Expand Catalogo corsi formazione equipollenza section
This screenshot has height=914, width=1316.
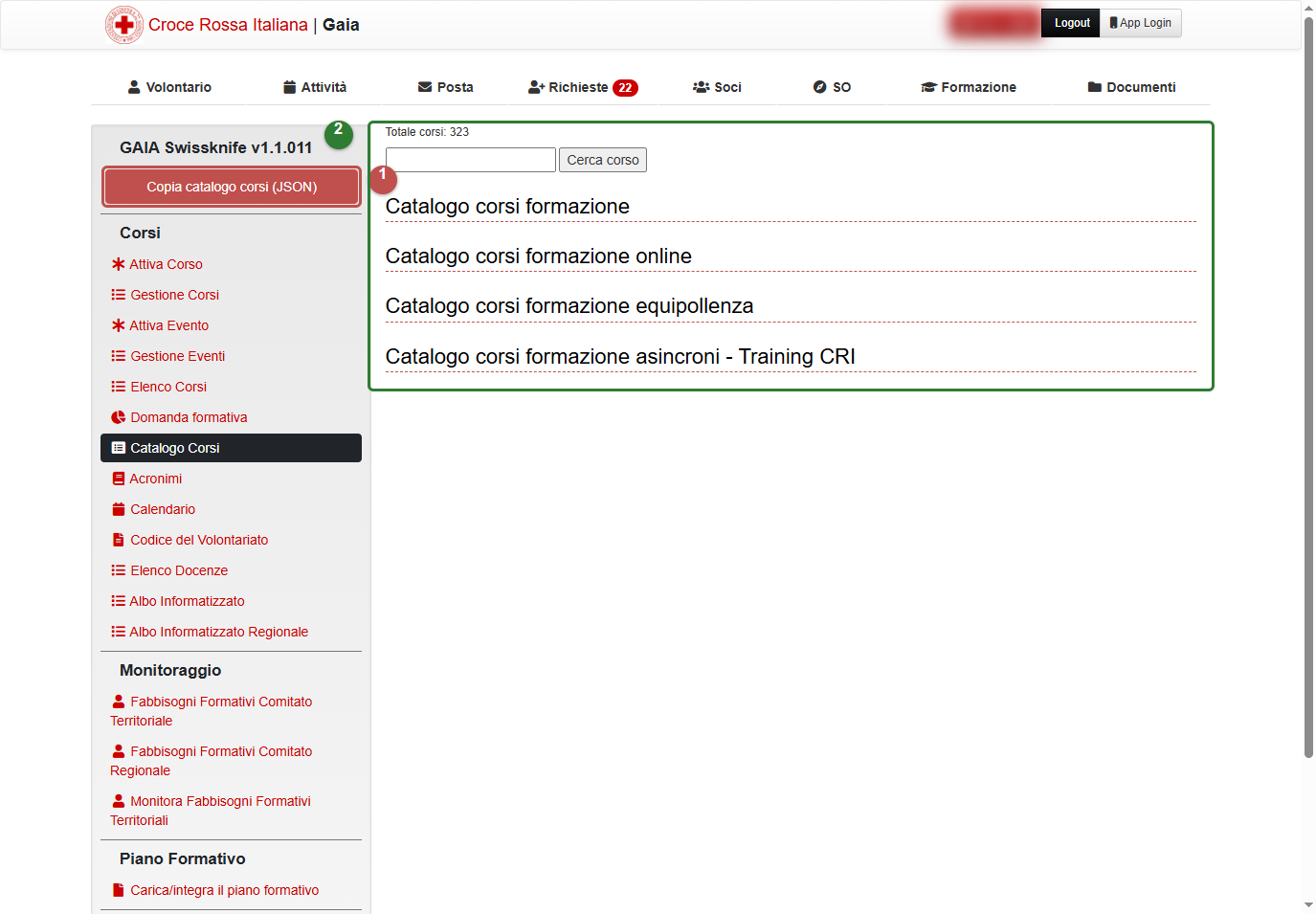pyautogui.click(x=791, y=306)
